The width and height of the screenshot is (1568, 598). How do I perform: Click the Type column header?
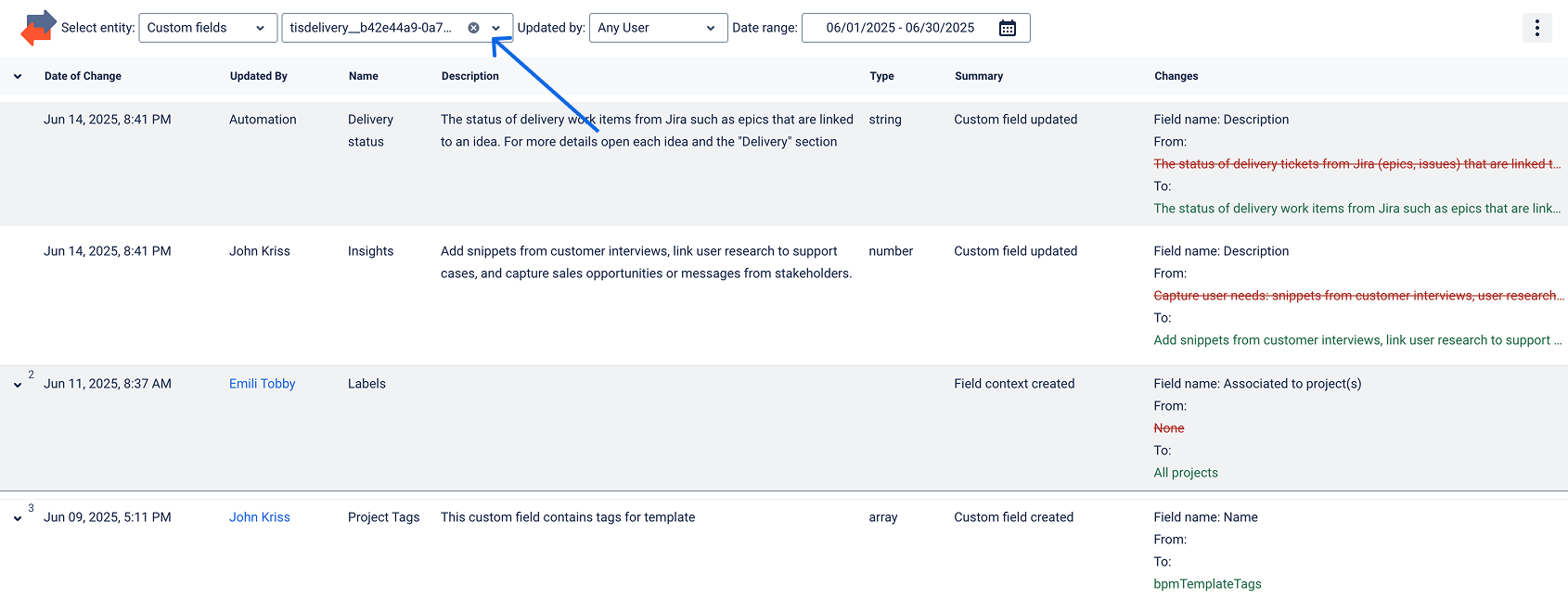[x=881, y=76]
